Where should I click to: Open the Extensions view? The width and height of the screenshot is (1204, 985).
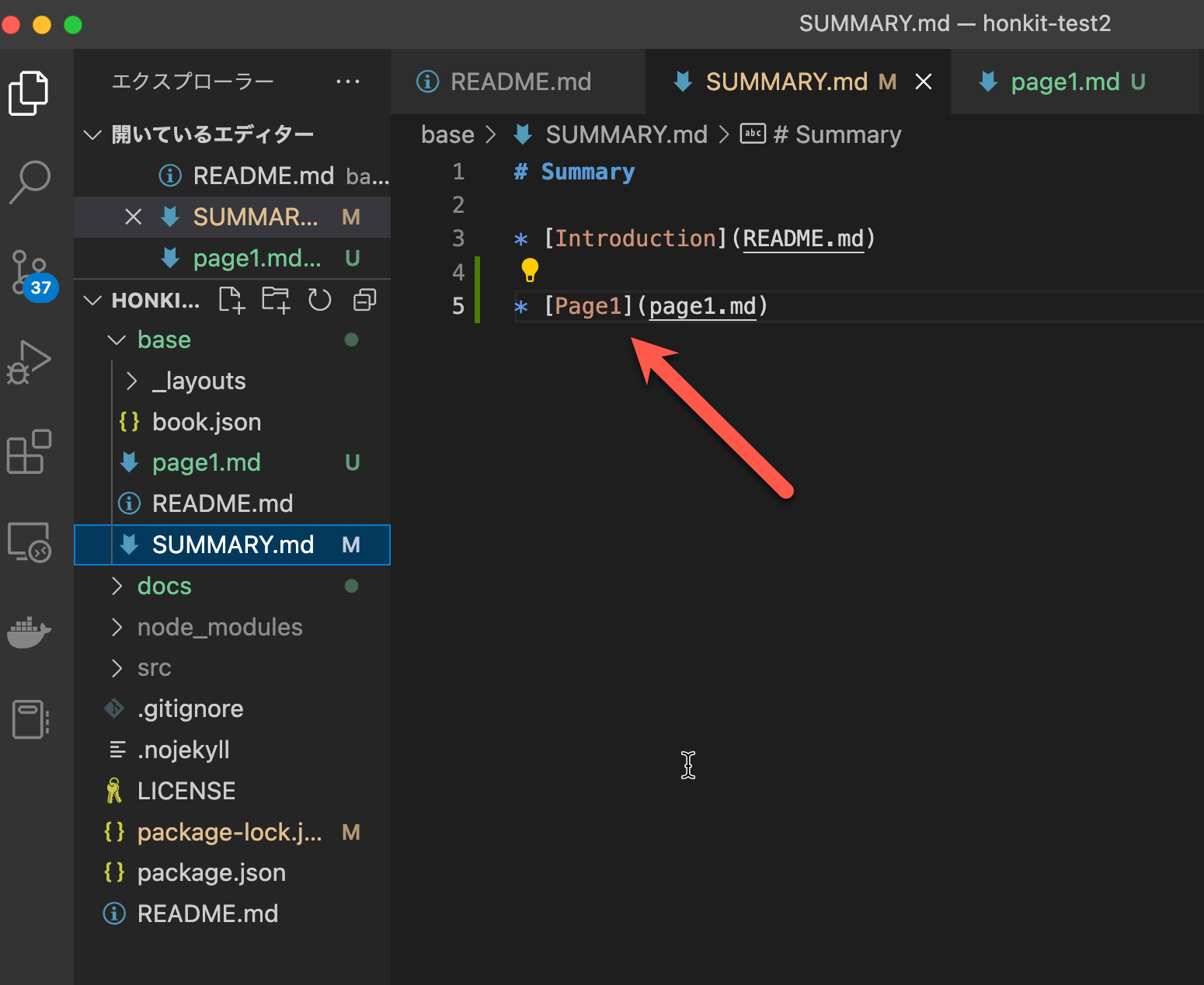tap(29, 451)
